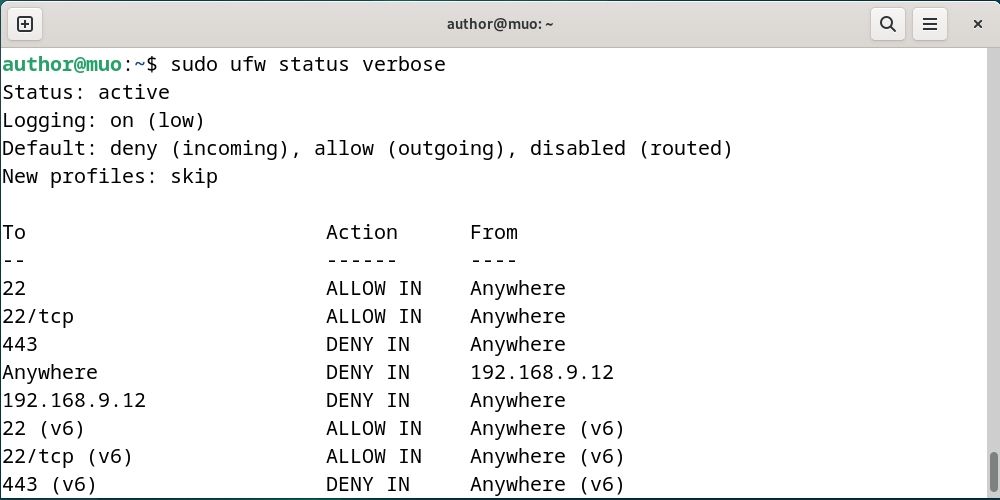Open the hamburger menu
Image resolution: width=1000 pixels, height=500 pixels.
coord(930,23)
